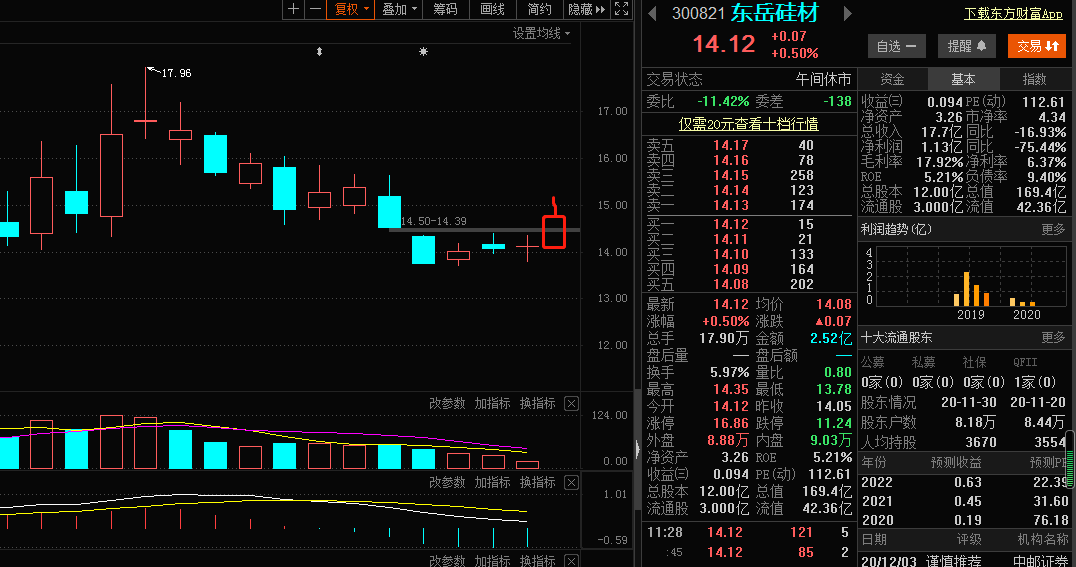Viewport: 1076px width, 567px height.
Task: Click the 14.50-14.39 gap label
Action: tap(434, 221)
